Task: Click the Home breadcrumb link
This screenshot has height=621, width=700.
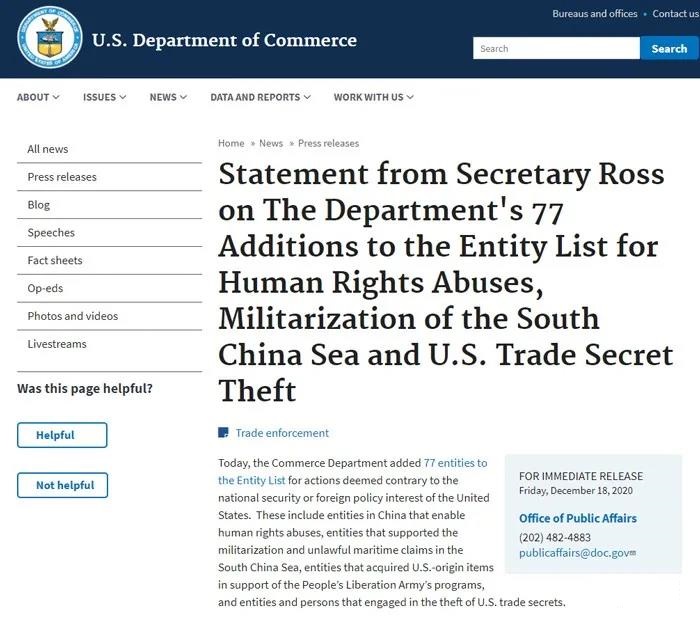Action: pos(231,143)
